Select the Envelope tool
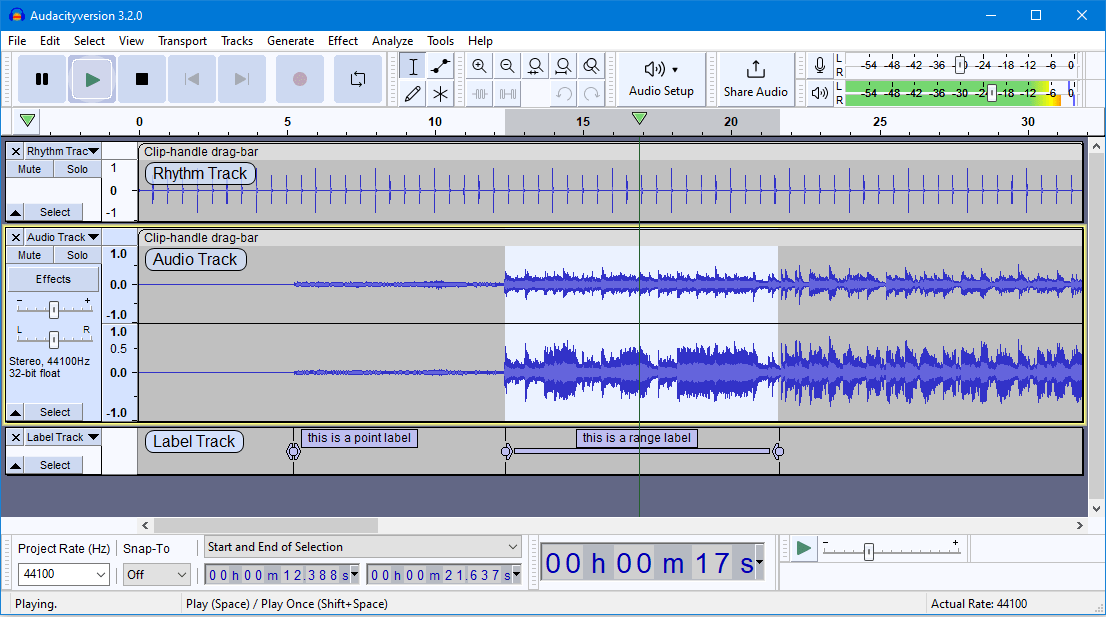Viewport: 1106px width, 617px height. click(x=440, y=66)
